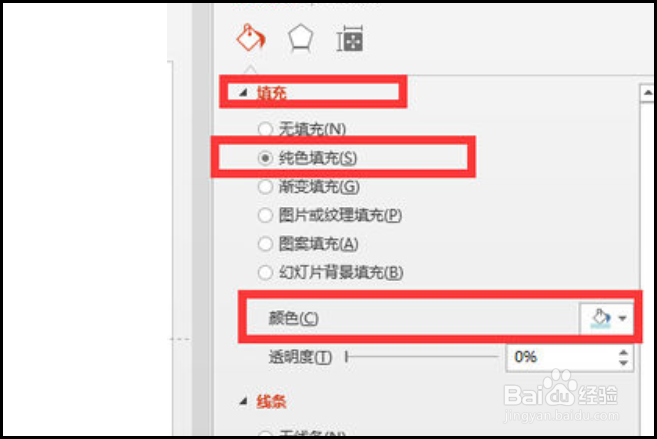Screen dimensions: 657x439
Task: Select the 纯色填充(S) radio option
Action: tap(265, 158)
